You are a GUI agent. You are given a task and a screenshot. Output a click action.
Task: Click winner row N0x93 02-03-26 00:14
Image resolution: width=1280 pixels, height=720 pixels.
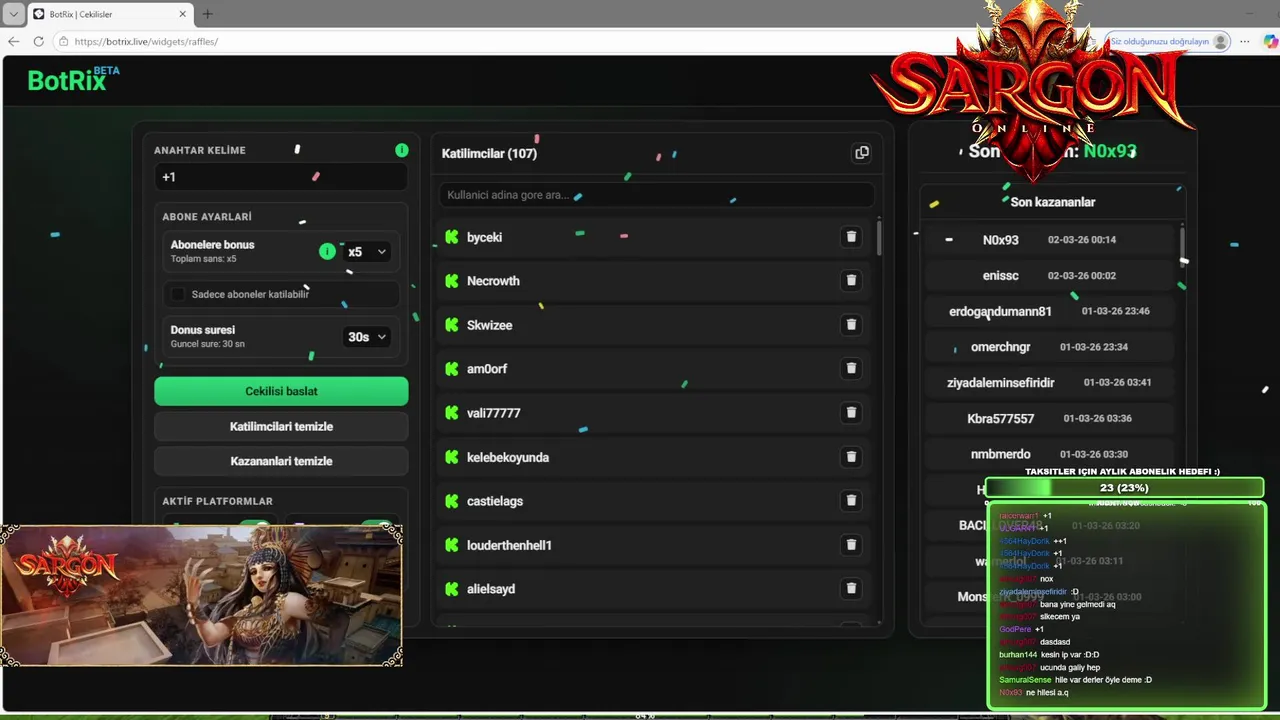tap(1049, 240)
